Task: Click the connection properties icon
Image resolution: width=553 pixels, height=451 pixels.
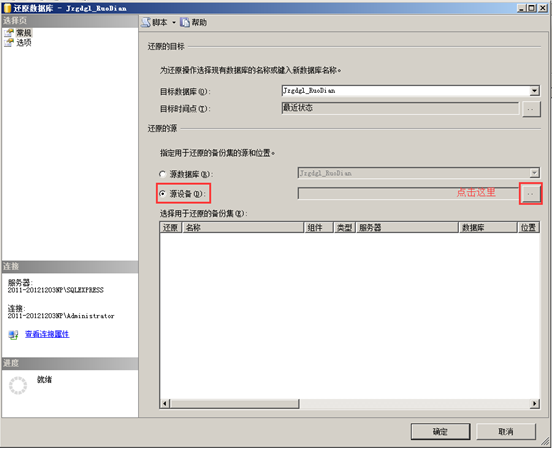Action: [x=13, y=335]
